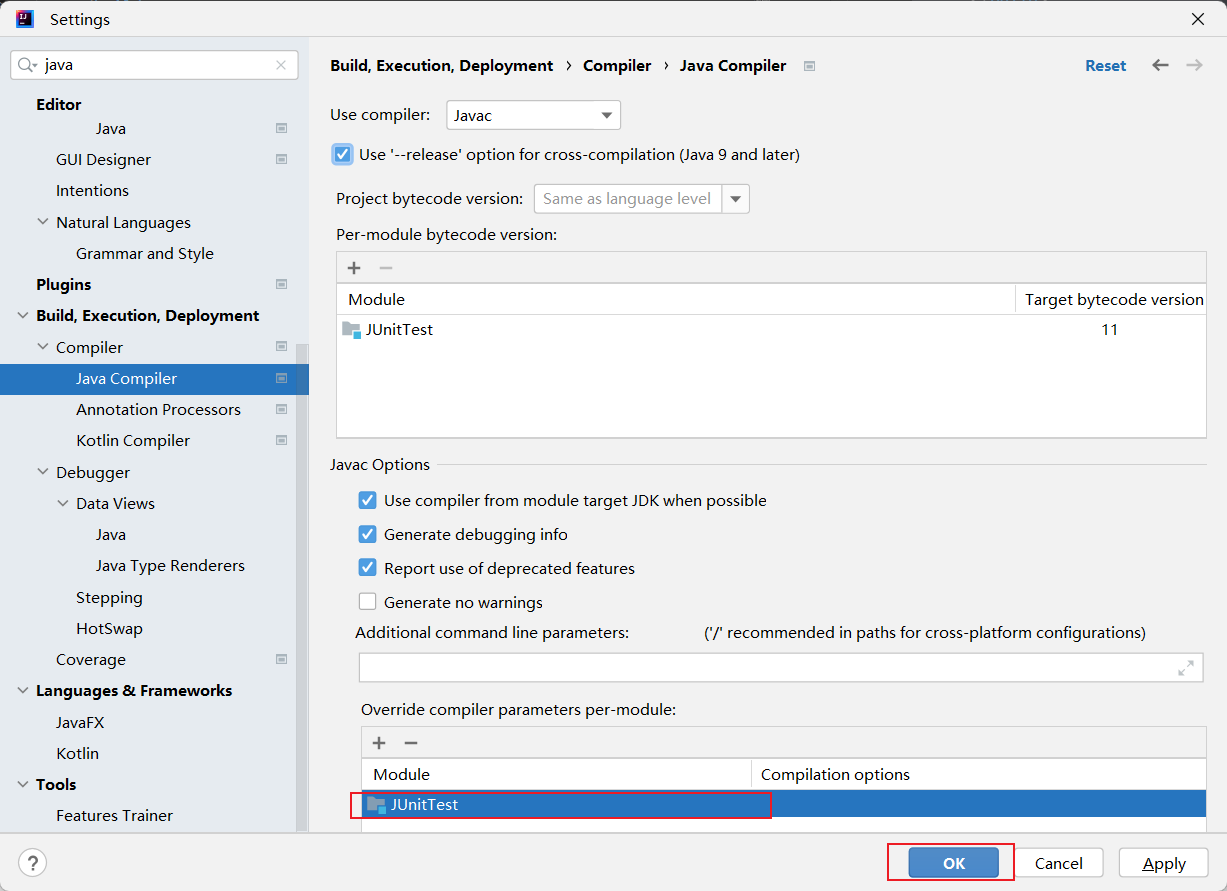Click expand icon in command line parameters field
Image resolution: width=1227 pixels, height=891 pixels.
(1186, 668)
